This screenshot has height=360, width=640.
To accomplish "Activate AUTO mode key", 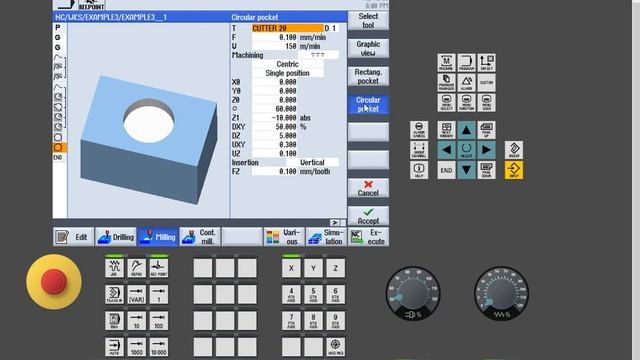I will (114, 347).
